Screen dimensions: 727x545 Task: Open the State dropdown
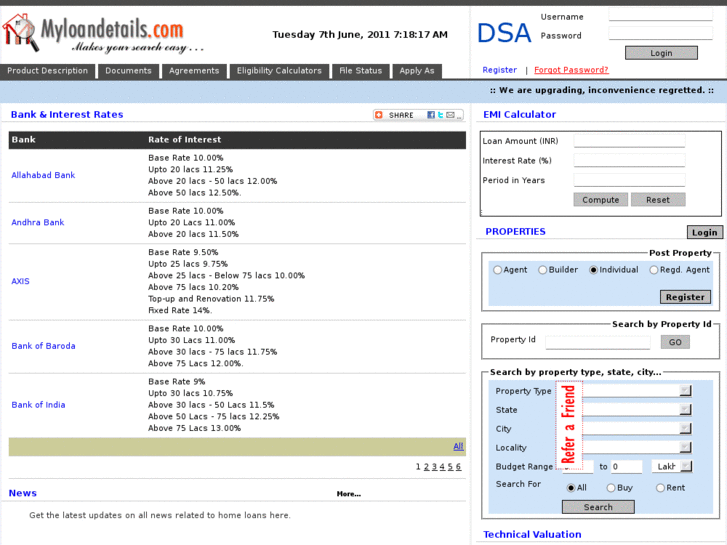[637, 410]
